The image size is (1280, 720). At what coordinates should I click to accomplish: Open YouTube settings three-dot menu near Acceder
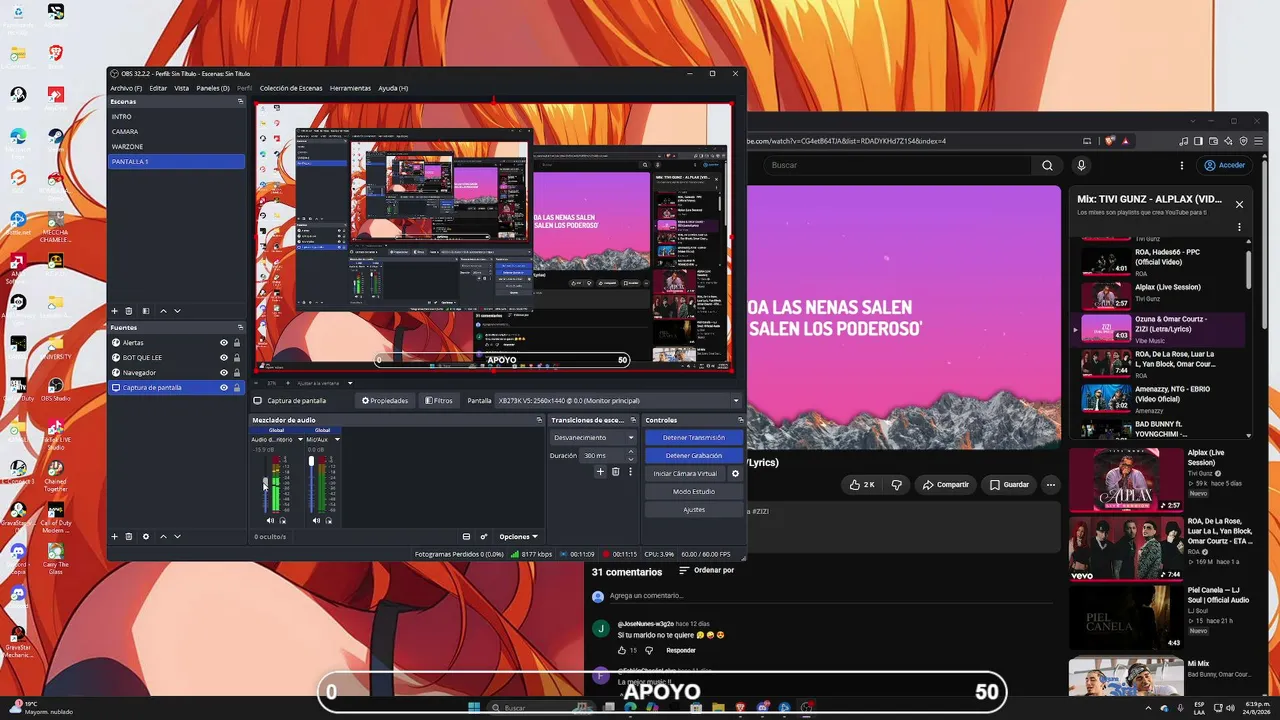click(x=1182, y=166)
